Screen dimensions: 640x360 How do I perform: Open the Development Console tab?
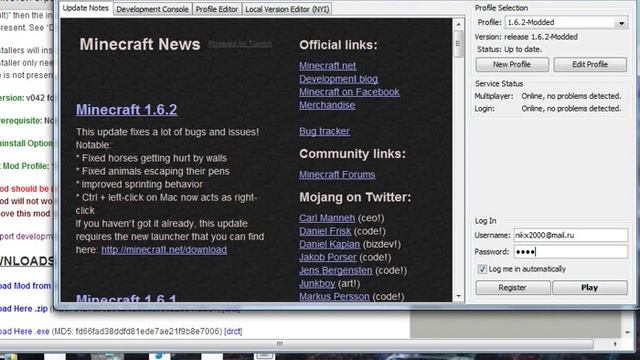152,9
